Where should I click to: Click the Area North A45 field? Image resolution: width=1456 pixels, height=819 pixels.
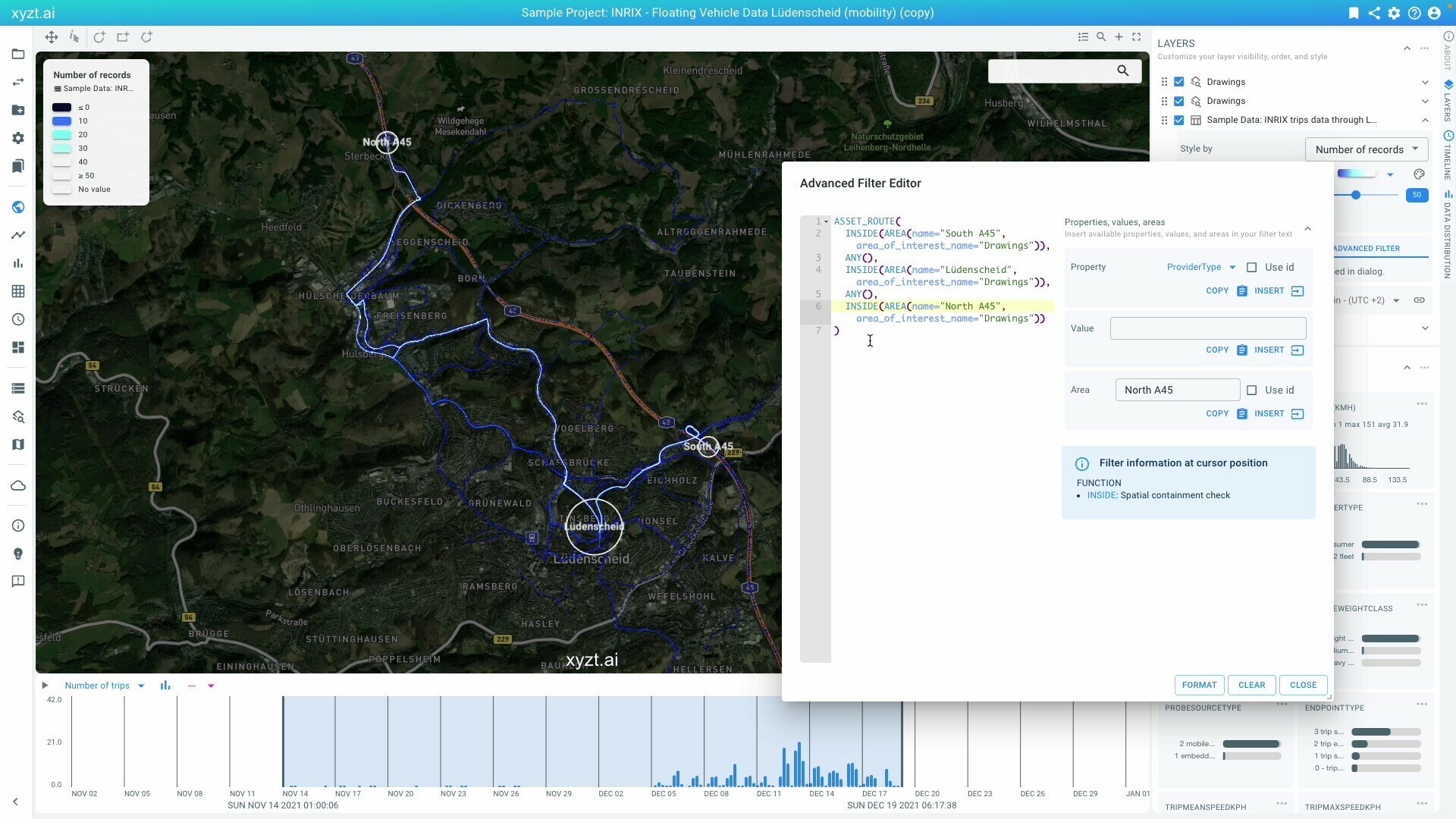coord(1178,390)
